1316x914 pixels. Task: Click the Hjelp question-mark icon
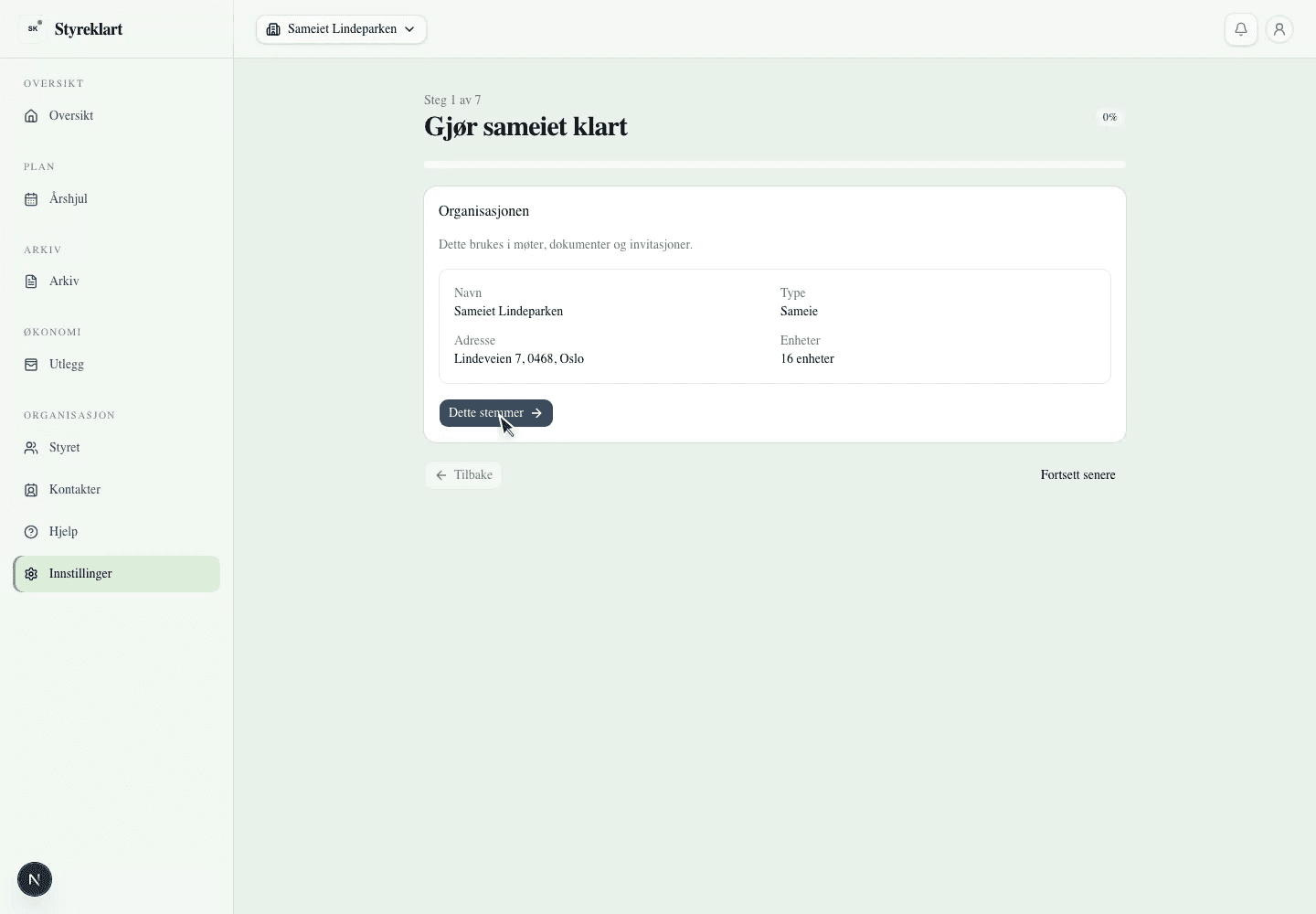(x=31, y=532)
